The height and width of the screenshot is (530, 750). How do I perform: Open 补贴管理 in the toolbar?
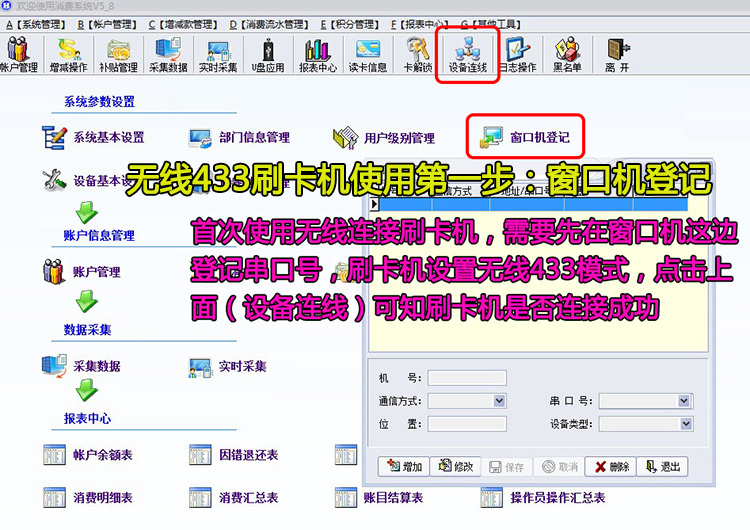(118, 54)
